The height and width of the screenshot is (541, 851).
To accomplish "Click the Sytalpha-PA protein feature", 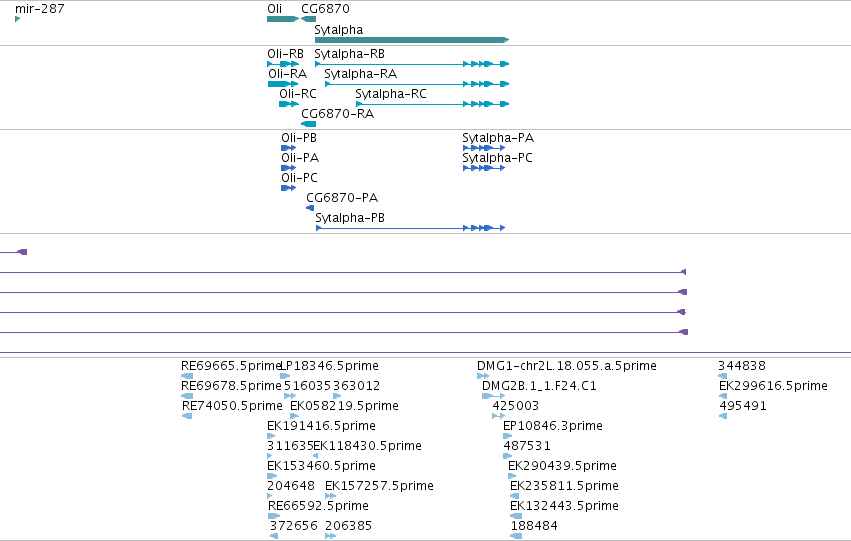I will pyautogui.click(x=484, y=148).
